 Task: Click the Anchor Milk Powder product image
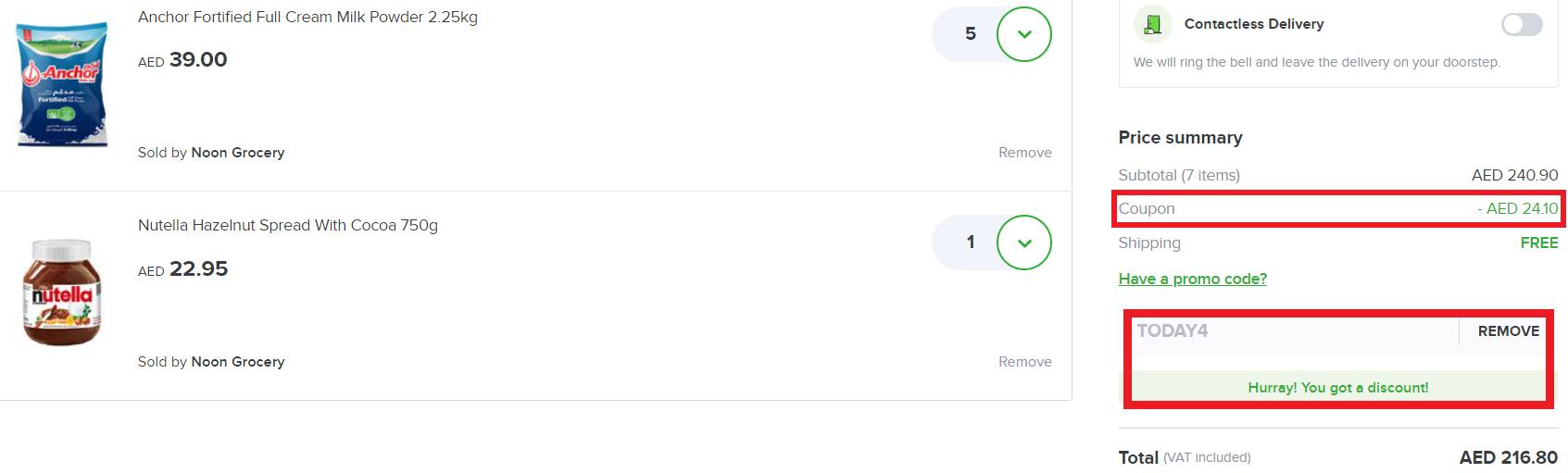point(61,85)
